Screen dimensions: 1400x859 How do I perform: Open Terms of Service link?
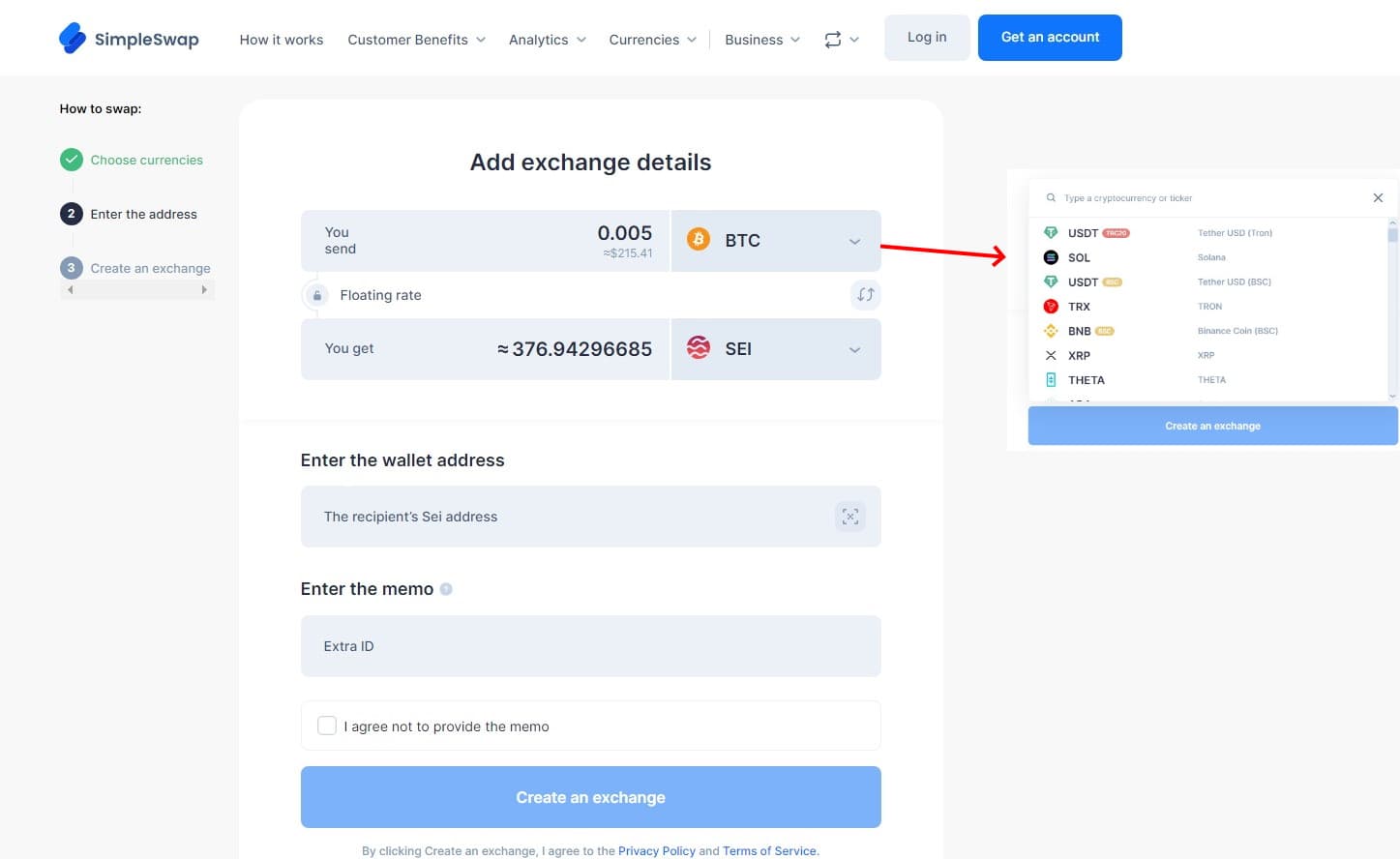click(x=769, y=851)
